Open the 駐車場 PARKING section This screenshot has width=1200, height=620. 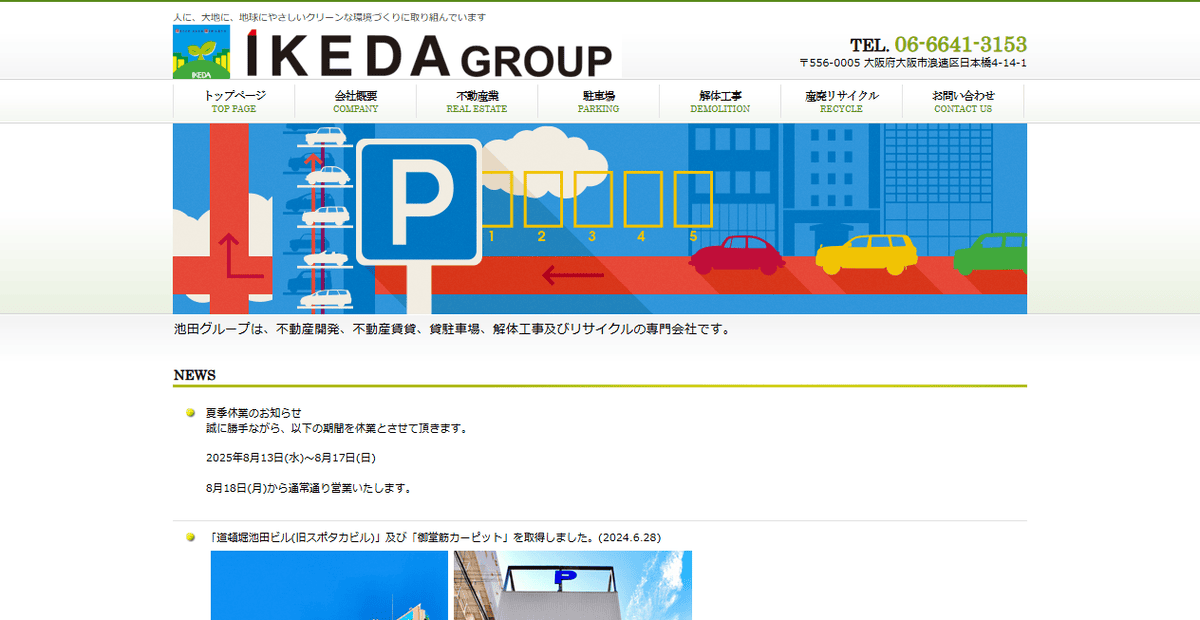(599, 100)
